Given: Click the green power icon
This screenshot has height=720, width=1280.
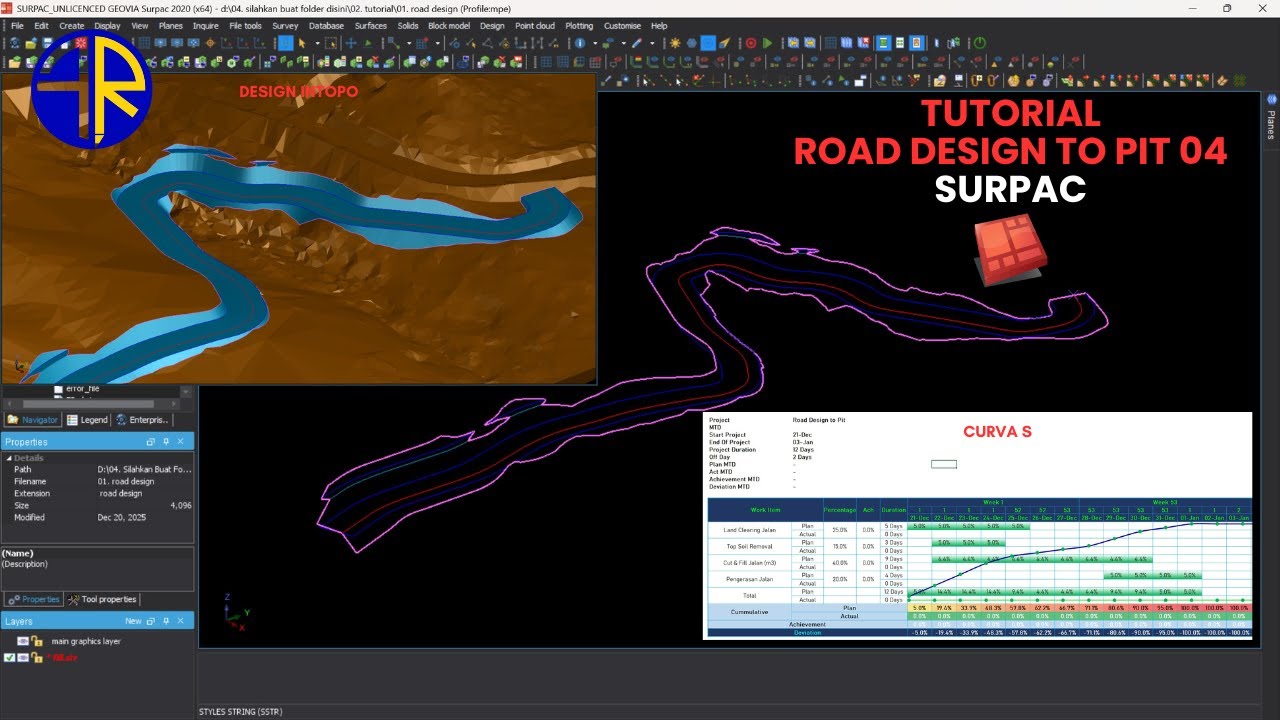Looking at the screenshot, I should point(979,43).
